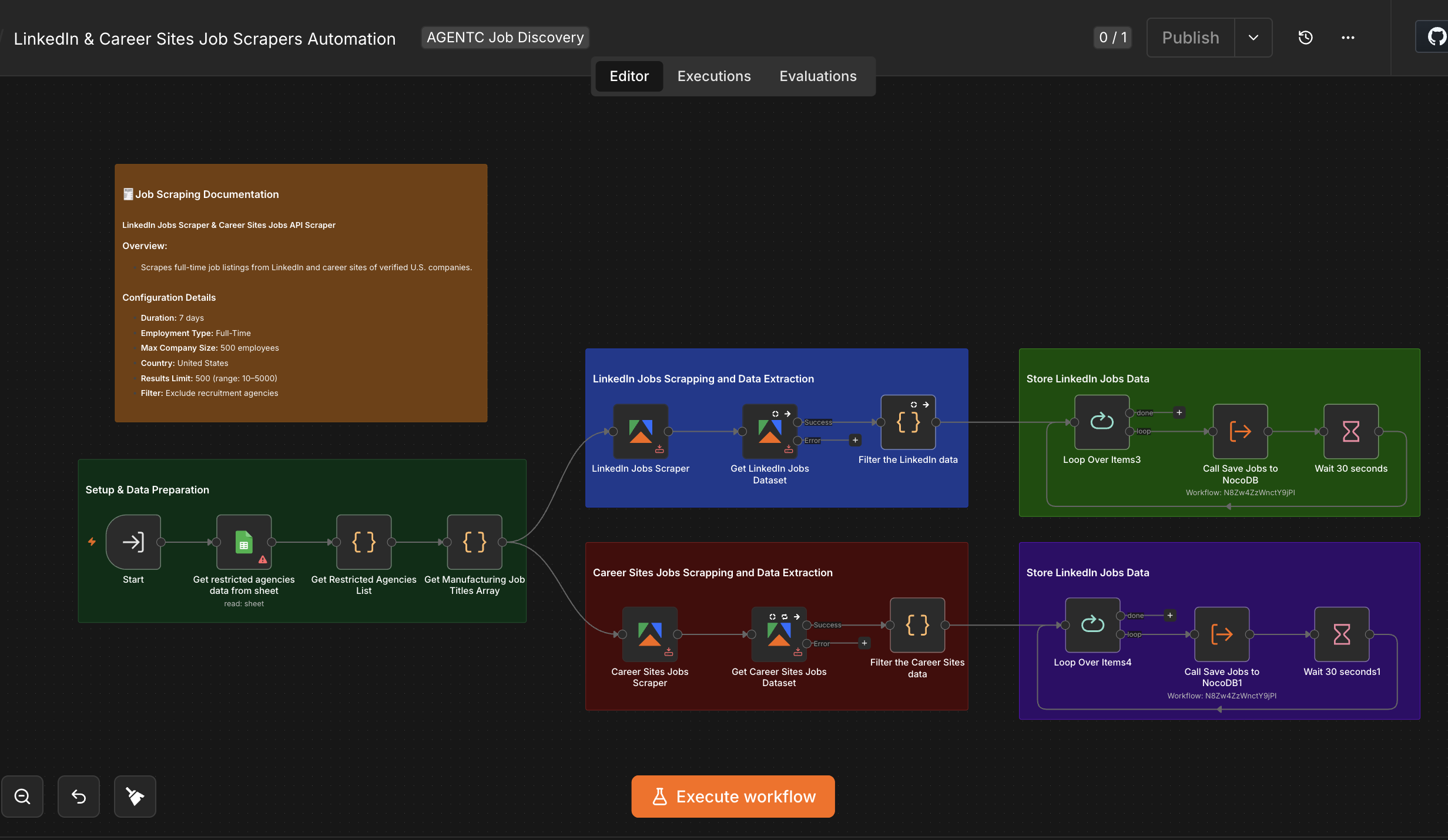Image resolution: width=1448 pixels, height=840 pixels.
Task: Add node on Get LinkedIn Jobs Dataset Error output
Action: [x=855, y=440]
